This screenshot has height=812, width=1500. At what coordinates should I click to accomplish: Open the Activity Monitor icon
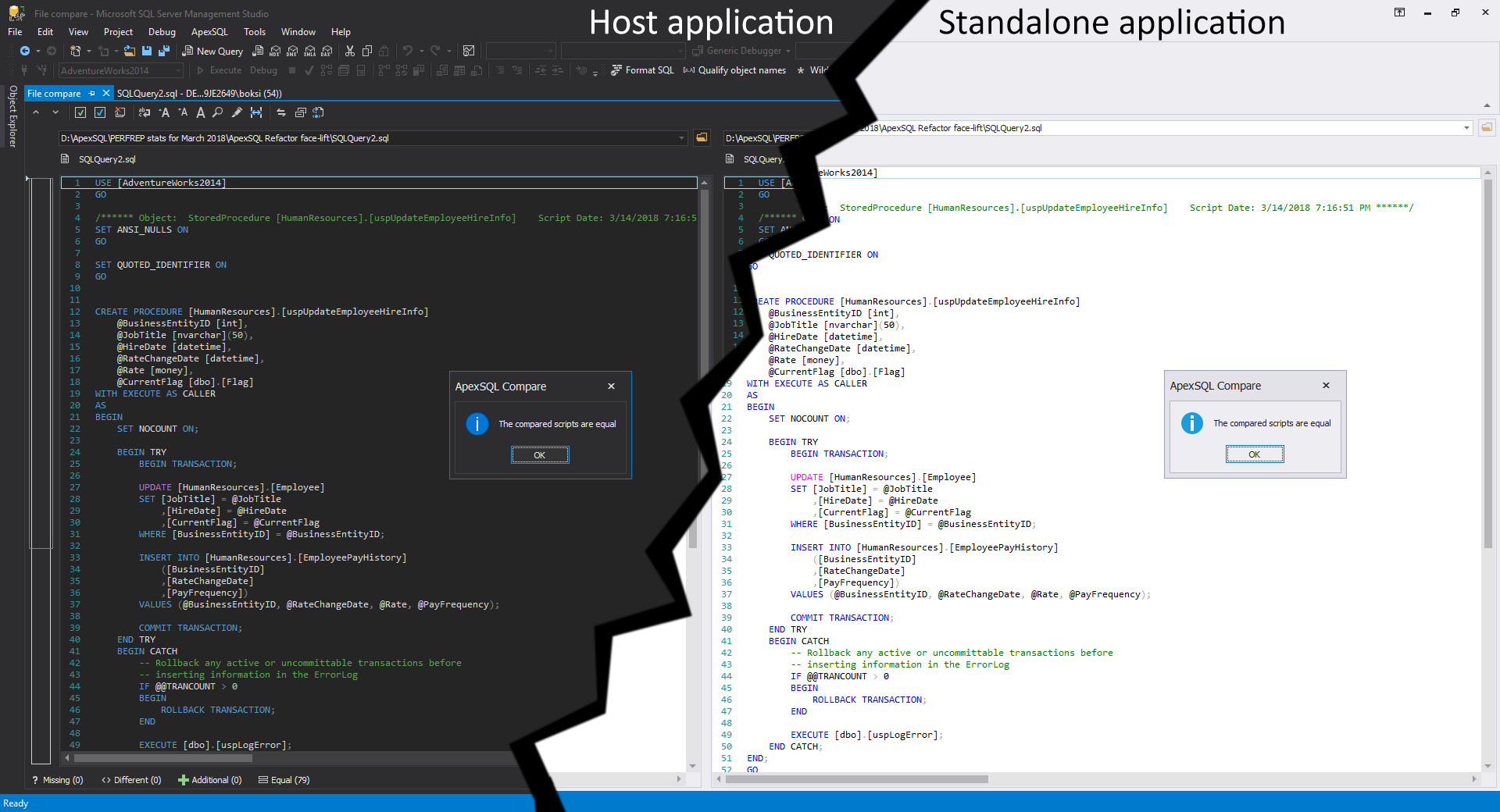[469, 51]
